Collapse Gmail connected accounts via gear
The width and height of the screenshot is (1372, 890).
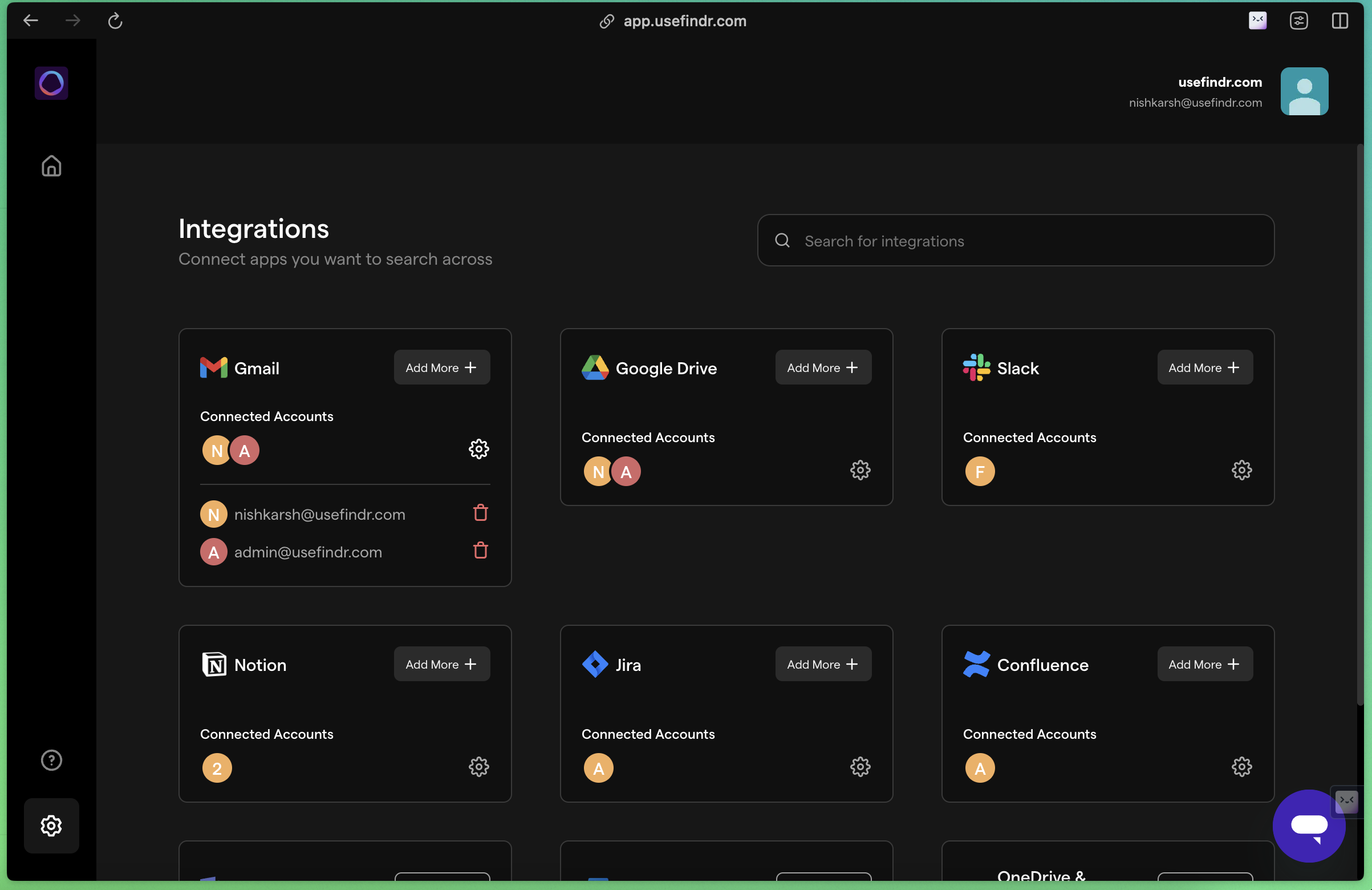[x=478, y=450]
